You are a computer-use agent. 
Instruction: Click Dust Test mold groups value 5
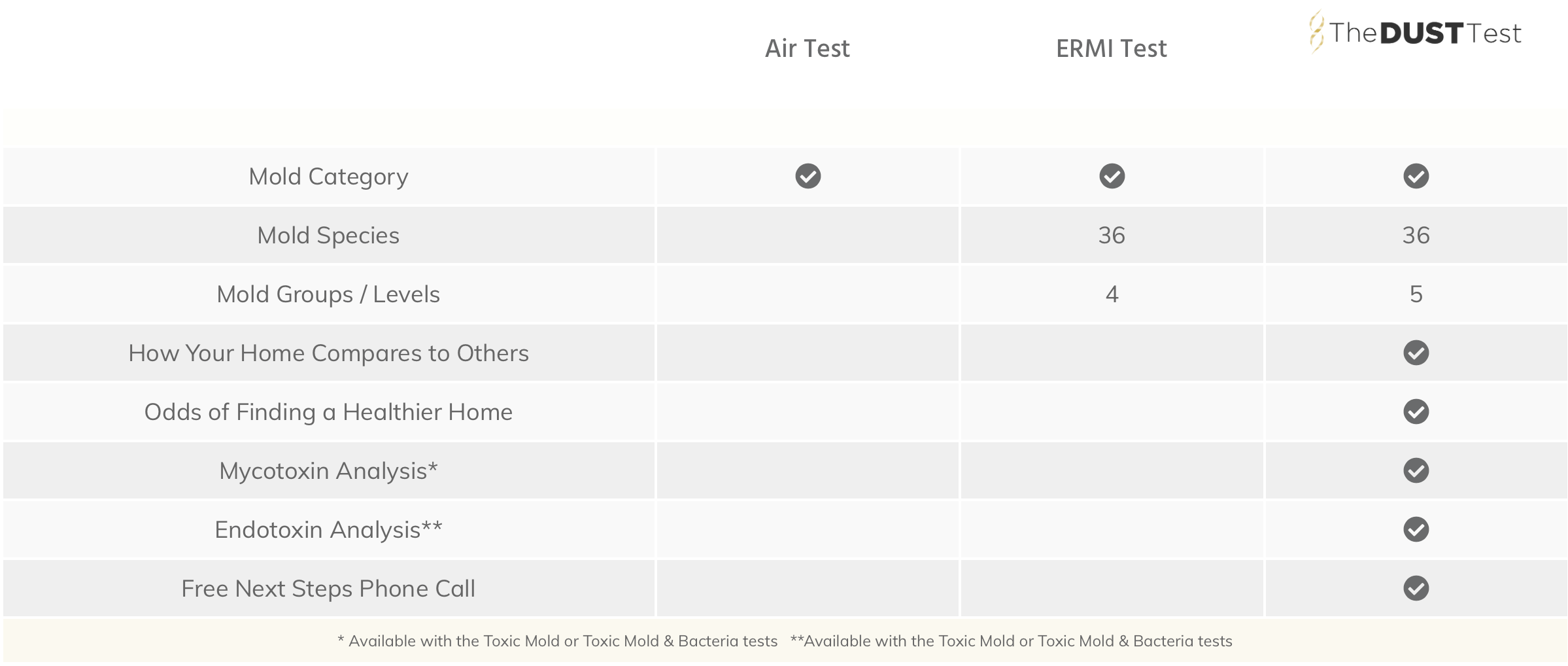(x=1416, y=294)
